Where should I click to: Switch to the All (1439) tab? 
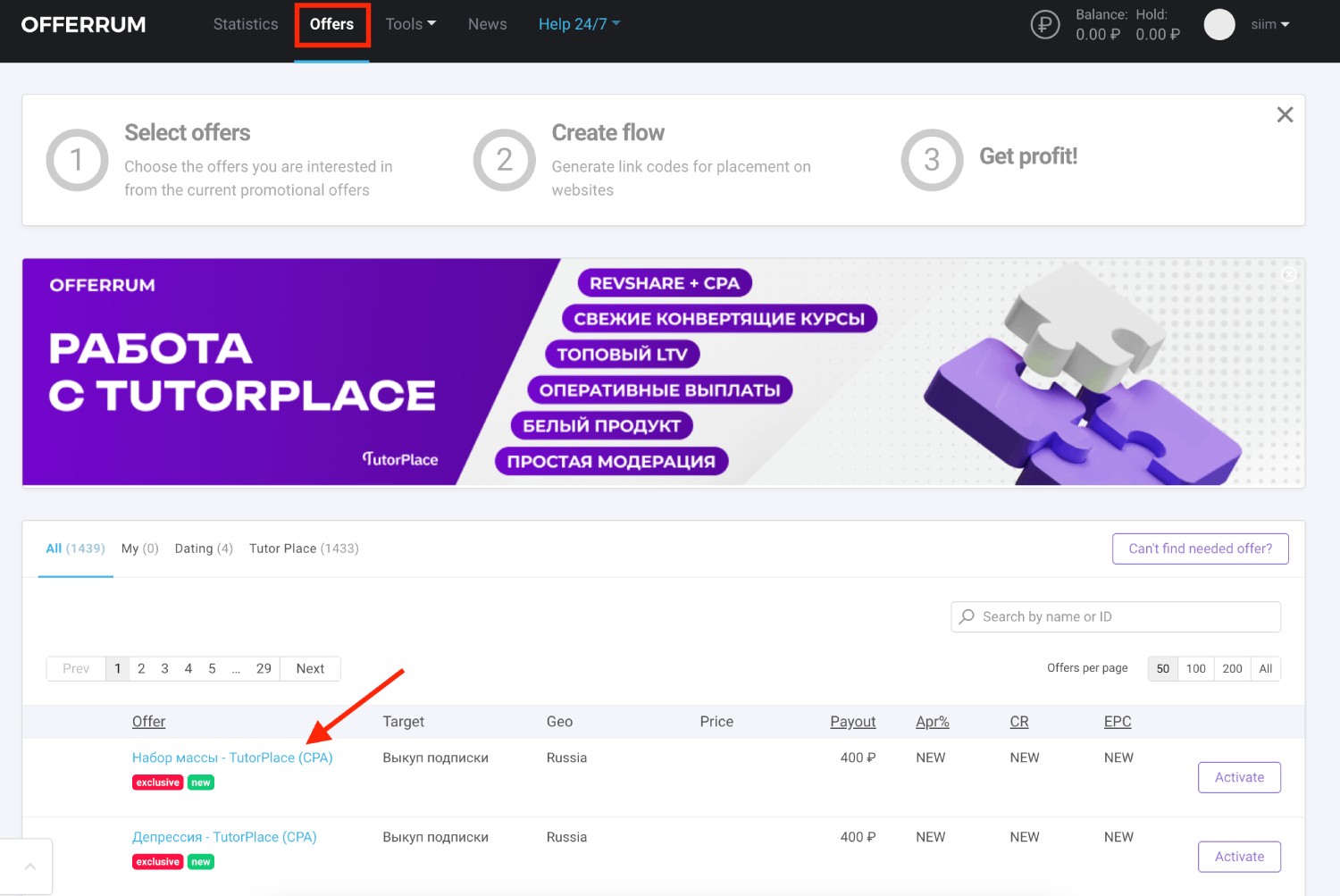click(x=75, y=548)
